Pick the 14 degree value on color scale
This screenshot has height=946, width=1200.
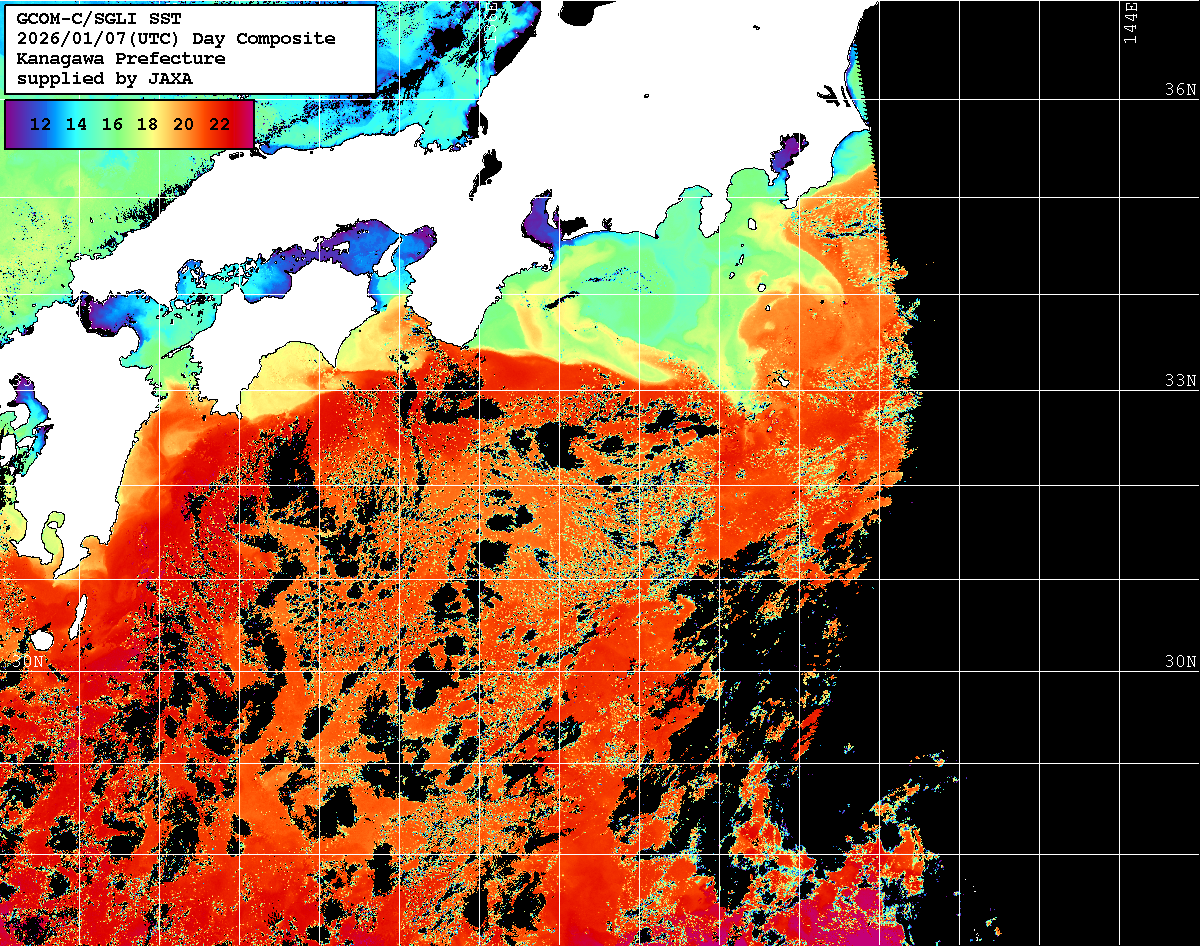[x=76, y=125]
